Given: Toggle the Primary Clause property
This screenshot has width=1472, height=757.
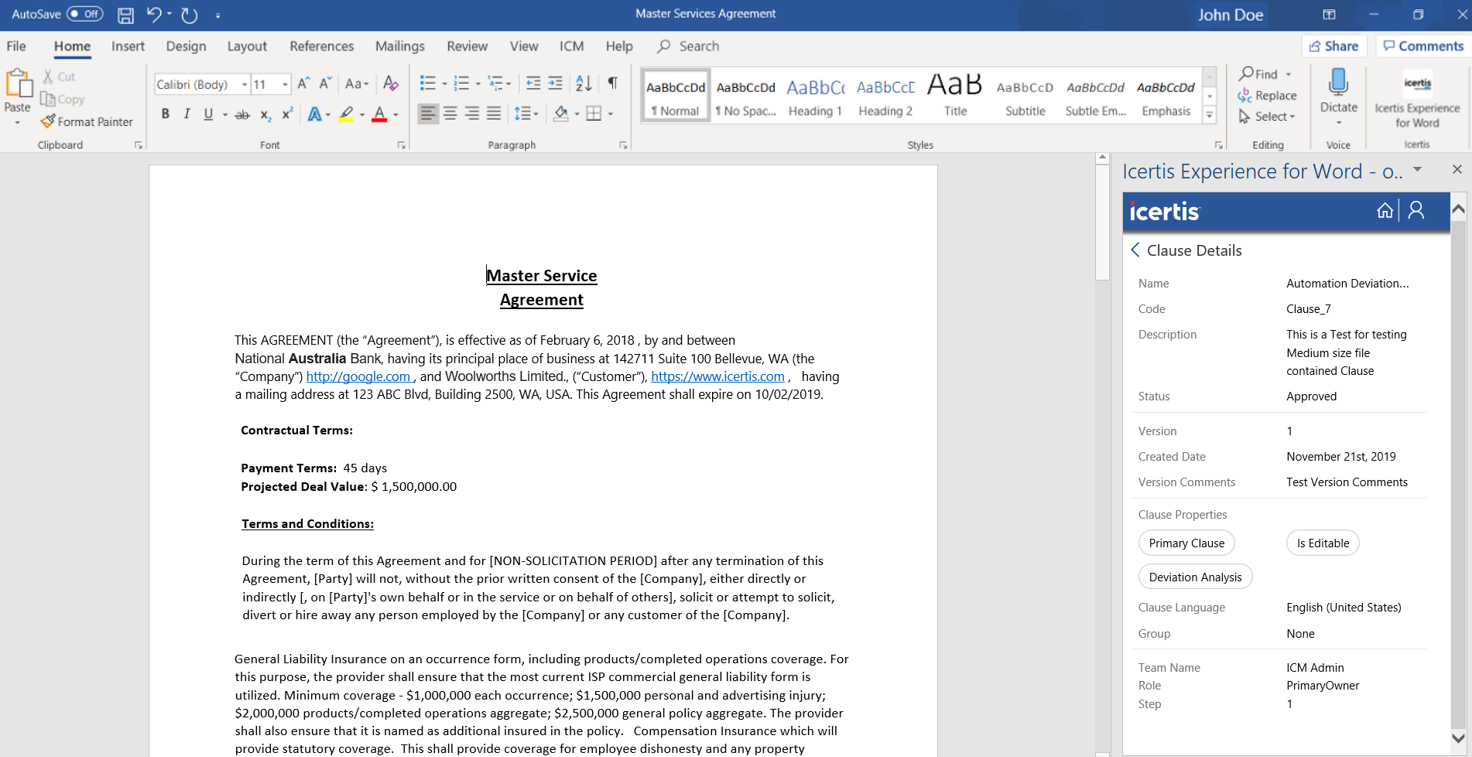Looking at the screenshot, I should (1186, 543).
